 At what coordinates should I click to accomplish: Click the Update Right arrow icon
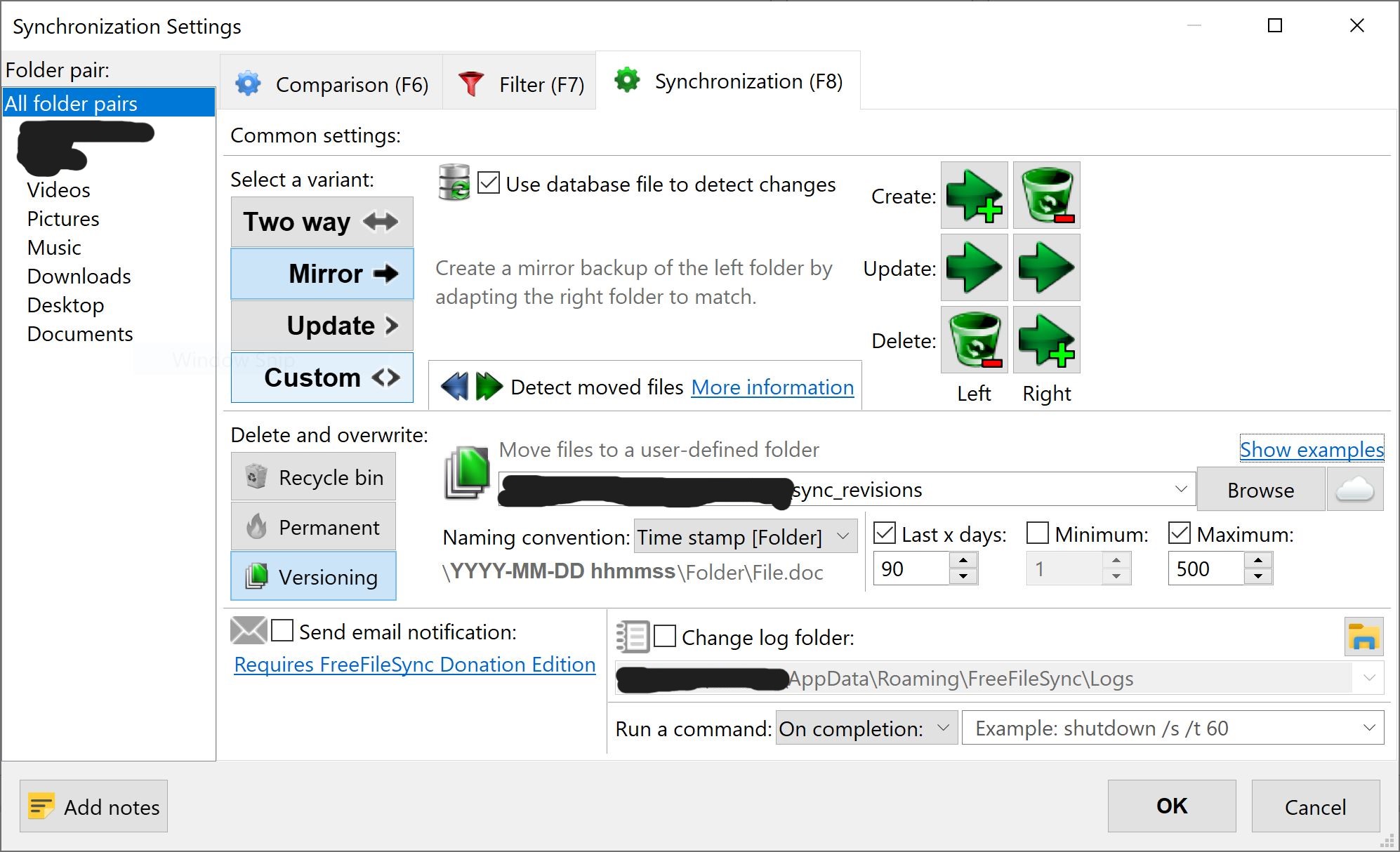[x=1047, y=267]
